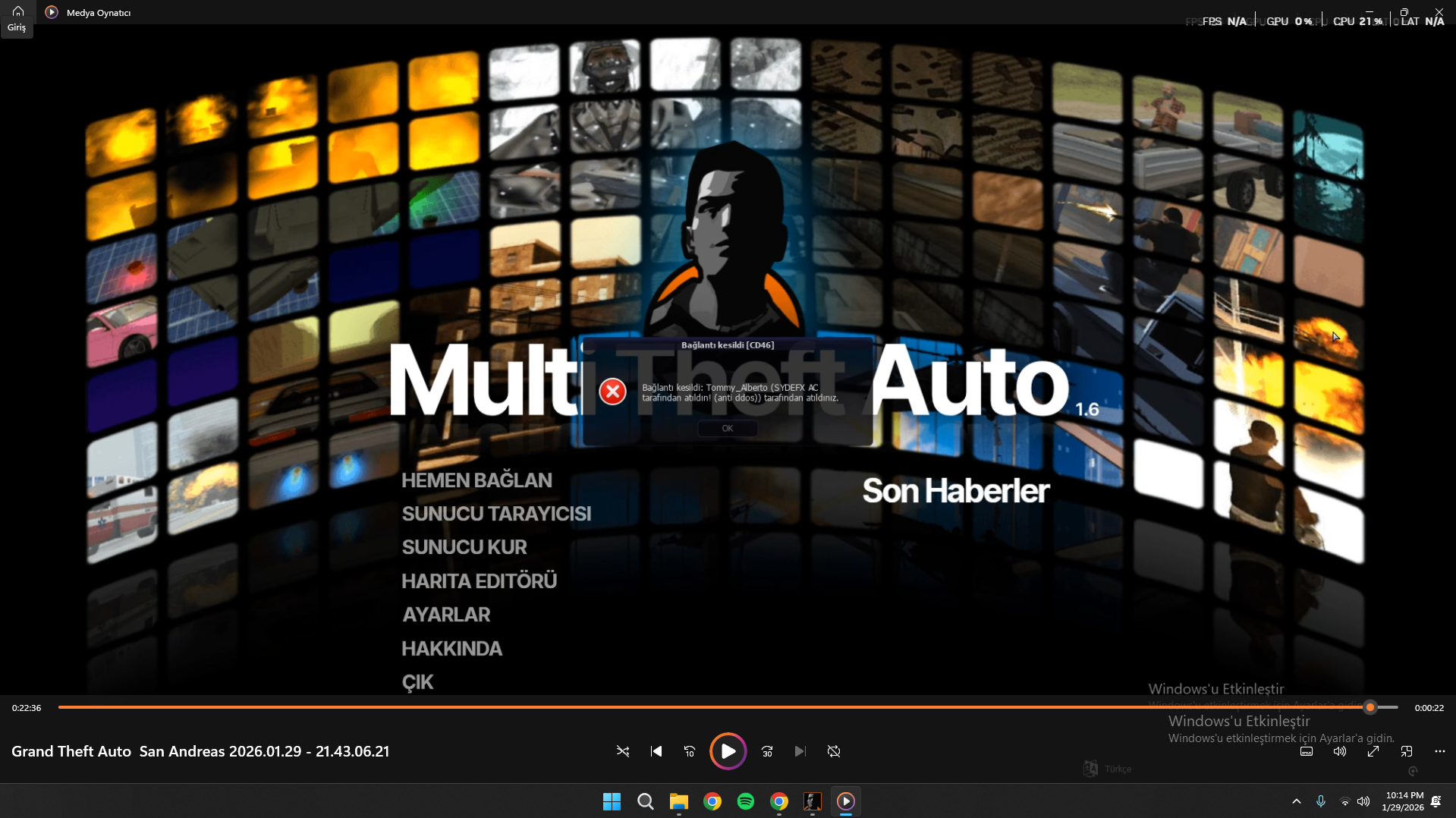Click the Son Haberler heading in the video

click(x=956, y=491)
